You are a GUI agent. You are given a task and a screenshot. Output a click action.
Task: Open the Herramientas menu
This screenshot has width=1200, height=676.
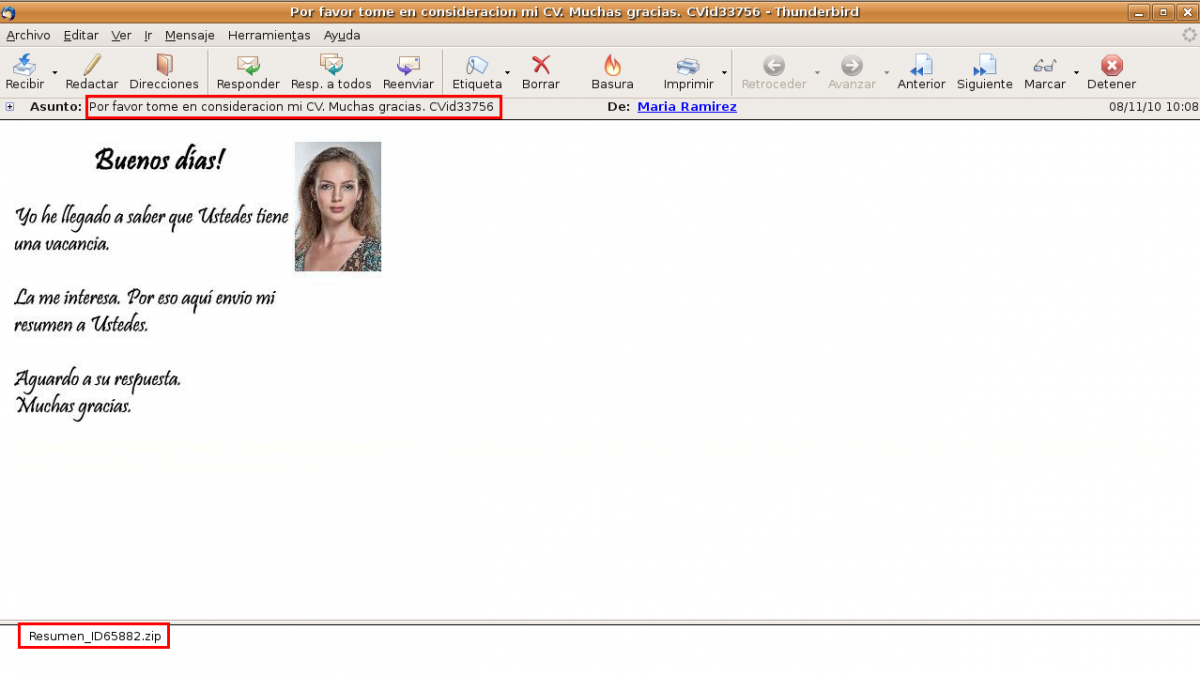point(269,35)
